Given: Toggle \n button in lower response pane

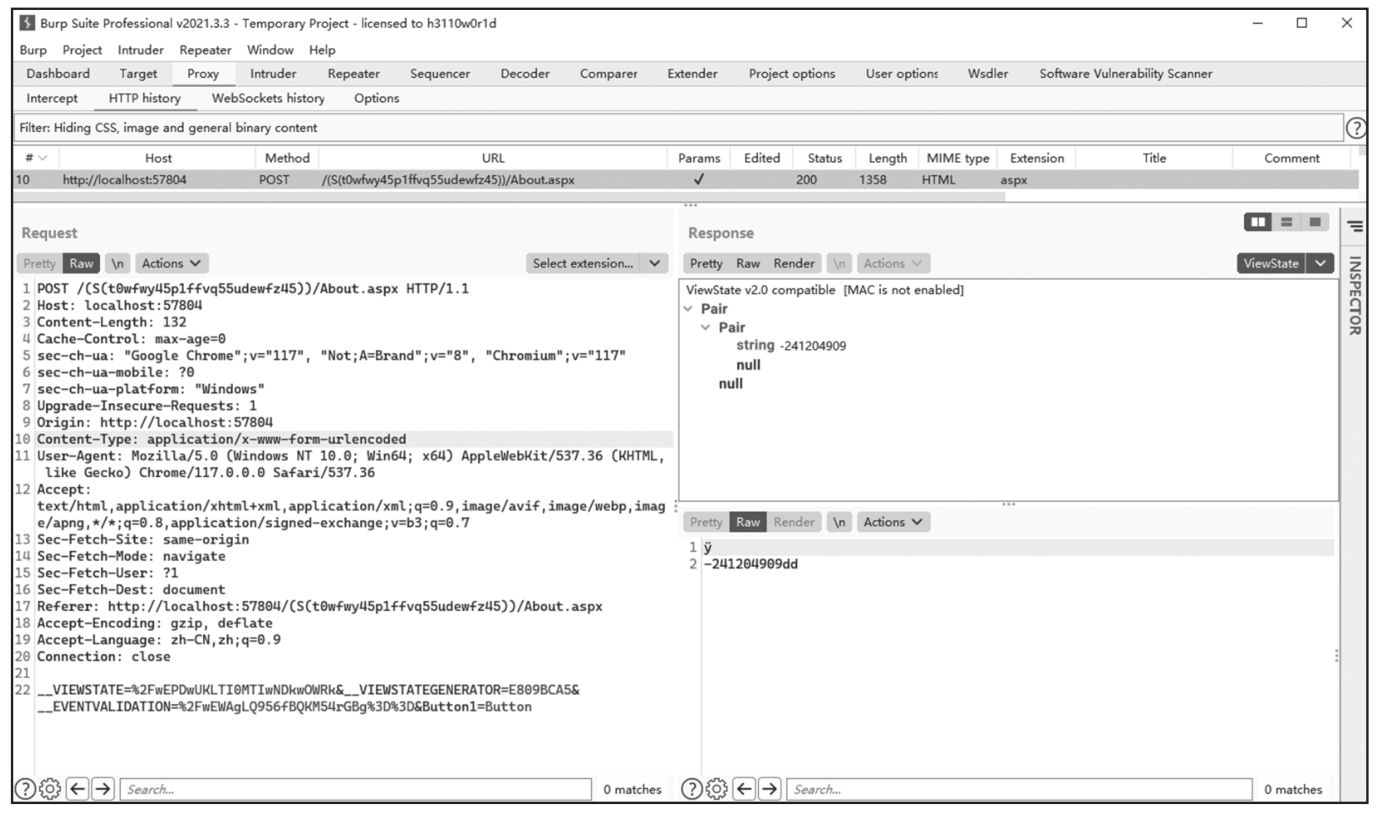Looking at the screenshot, I should (840, 522).
